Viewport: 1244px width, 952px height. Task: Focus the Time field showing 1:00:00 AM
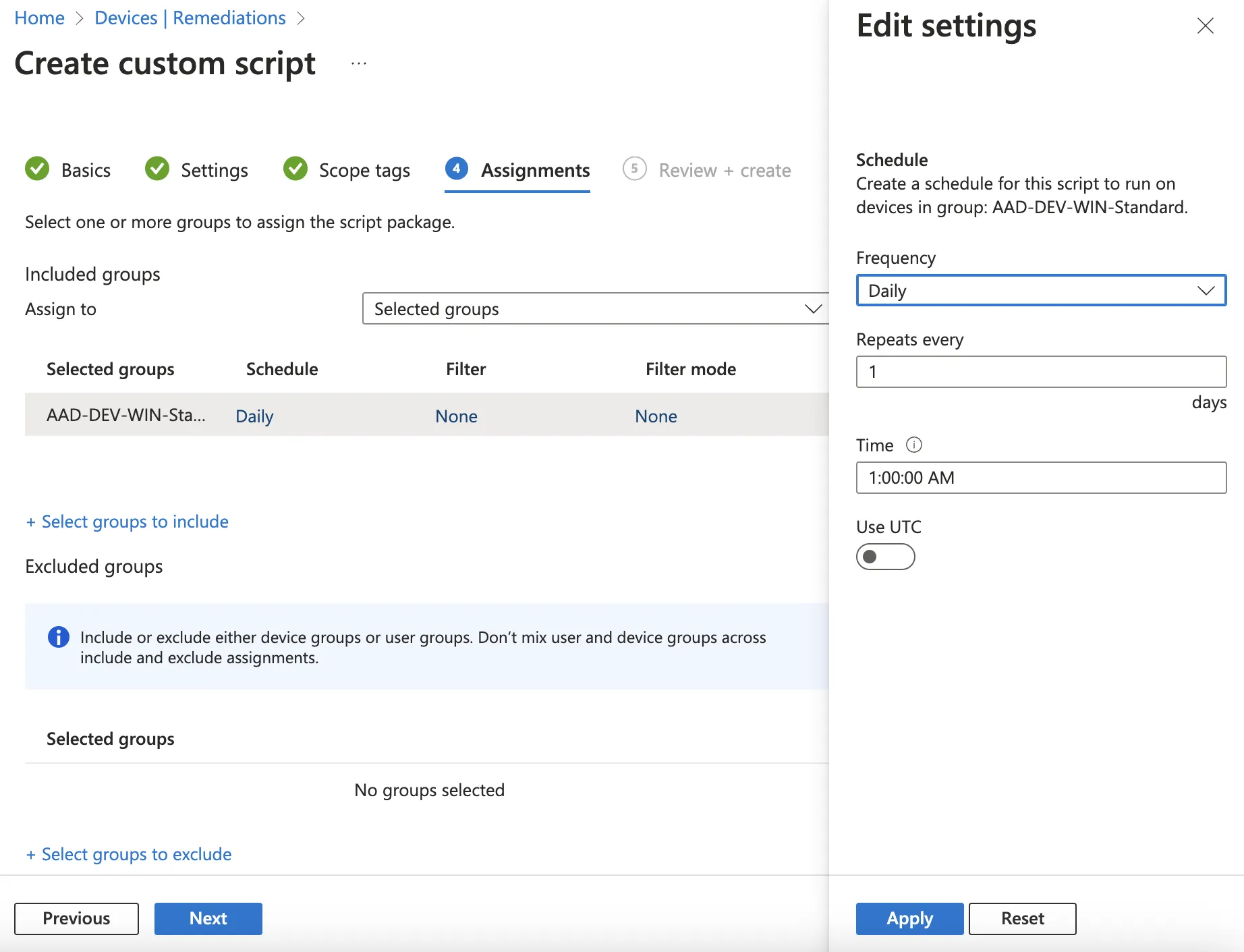pyautogui.click(x=1041, y=478)
